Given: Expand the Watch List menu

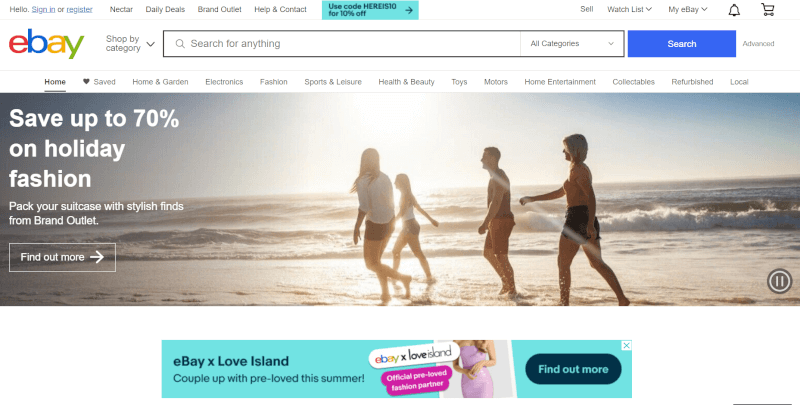Looking at the screenshot, I should point(629,9).
